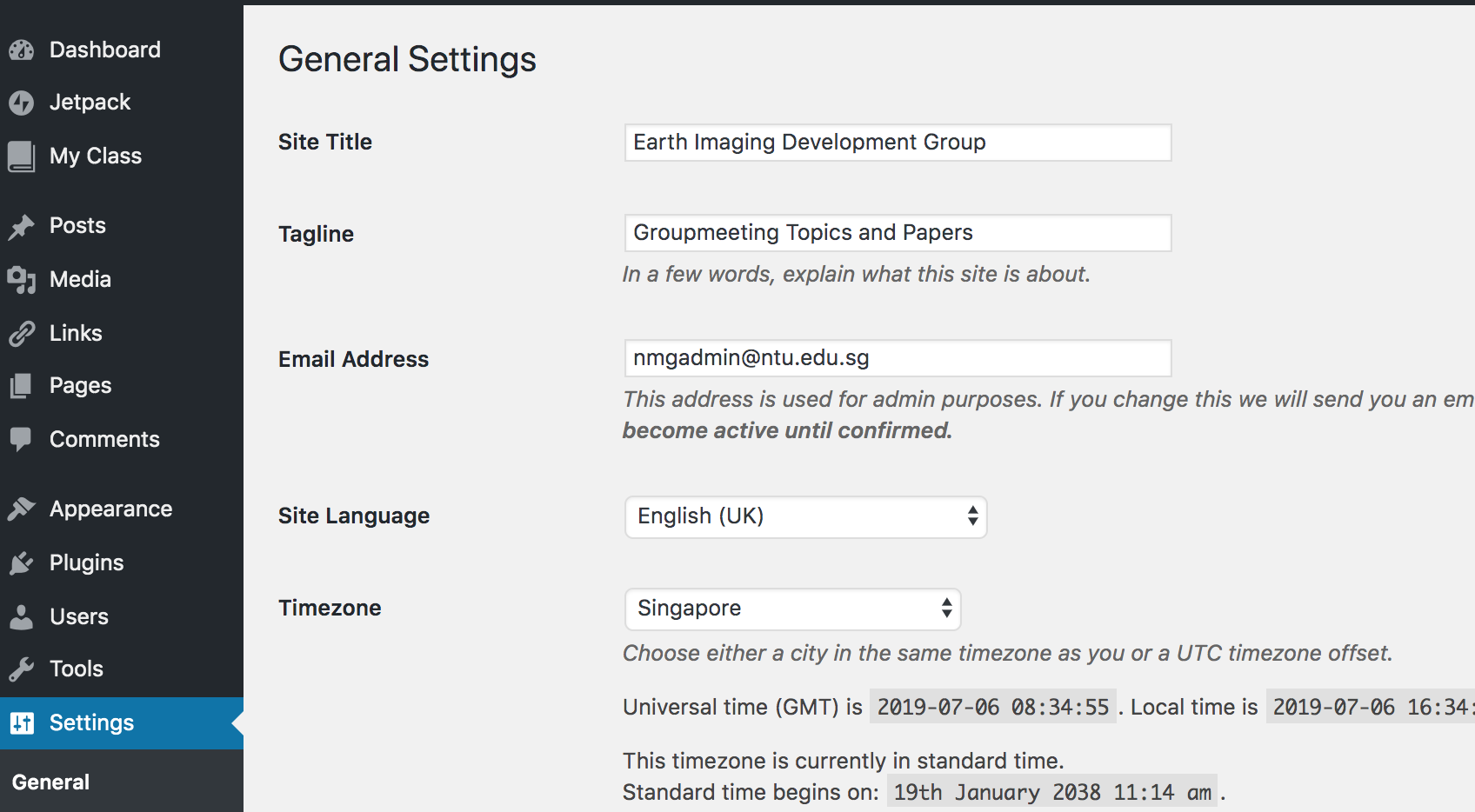The width and height of the screenshot is (1475, 812).
Task: Select the My Class book icon
Action: (x=22, y=156)
